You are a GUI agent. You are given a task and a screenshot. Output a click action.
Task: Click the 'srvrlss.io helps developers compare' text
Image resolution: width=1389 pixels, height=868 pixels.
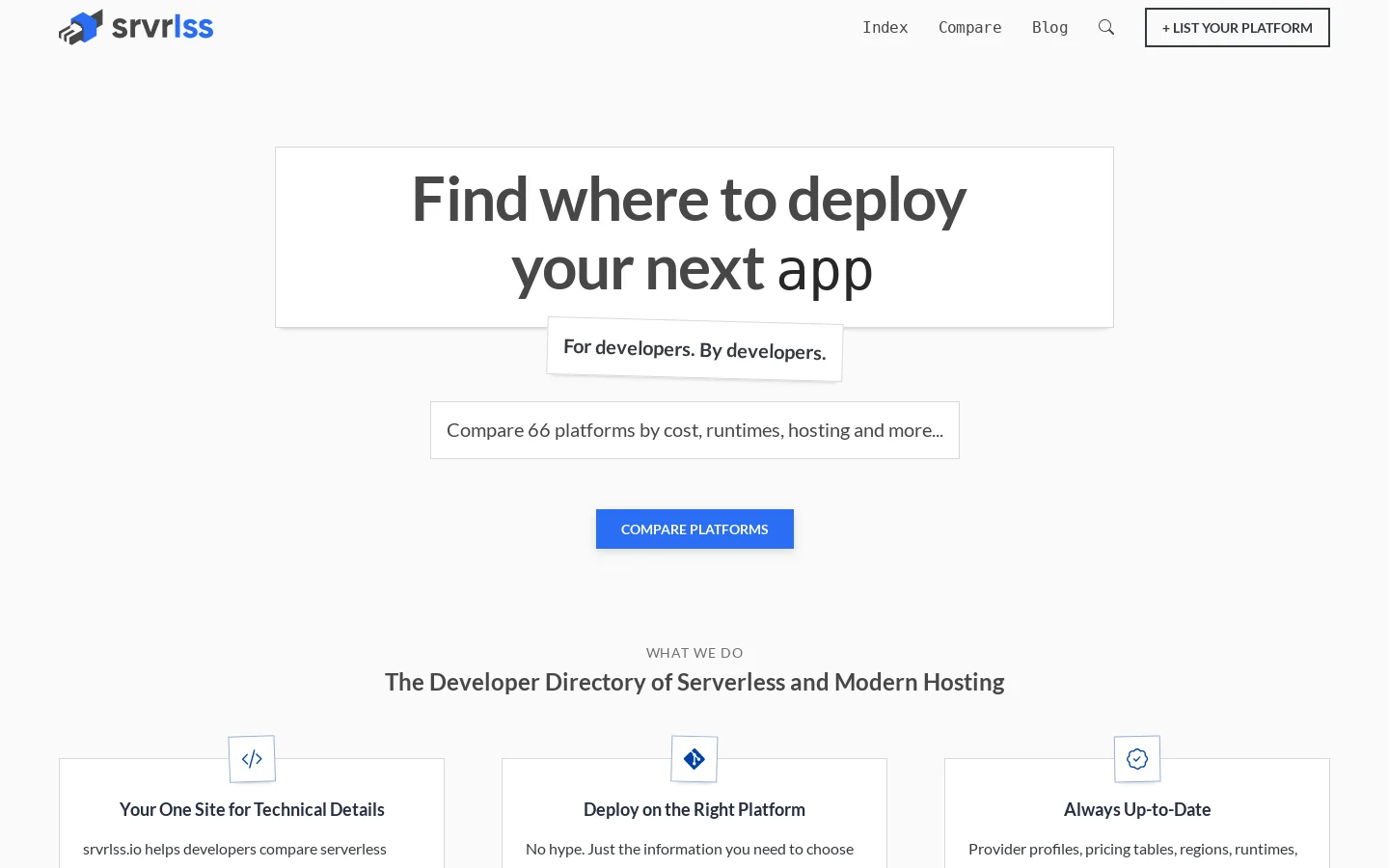(x=234, y=849)
